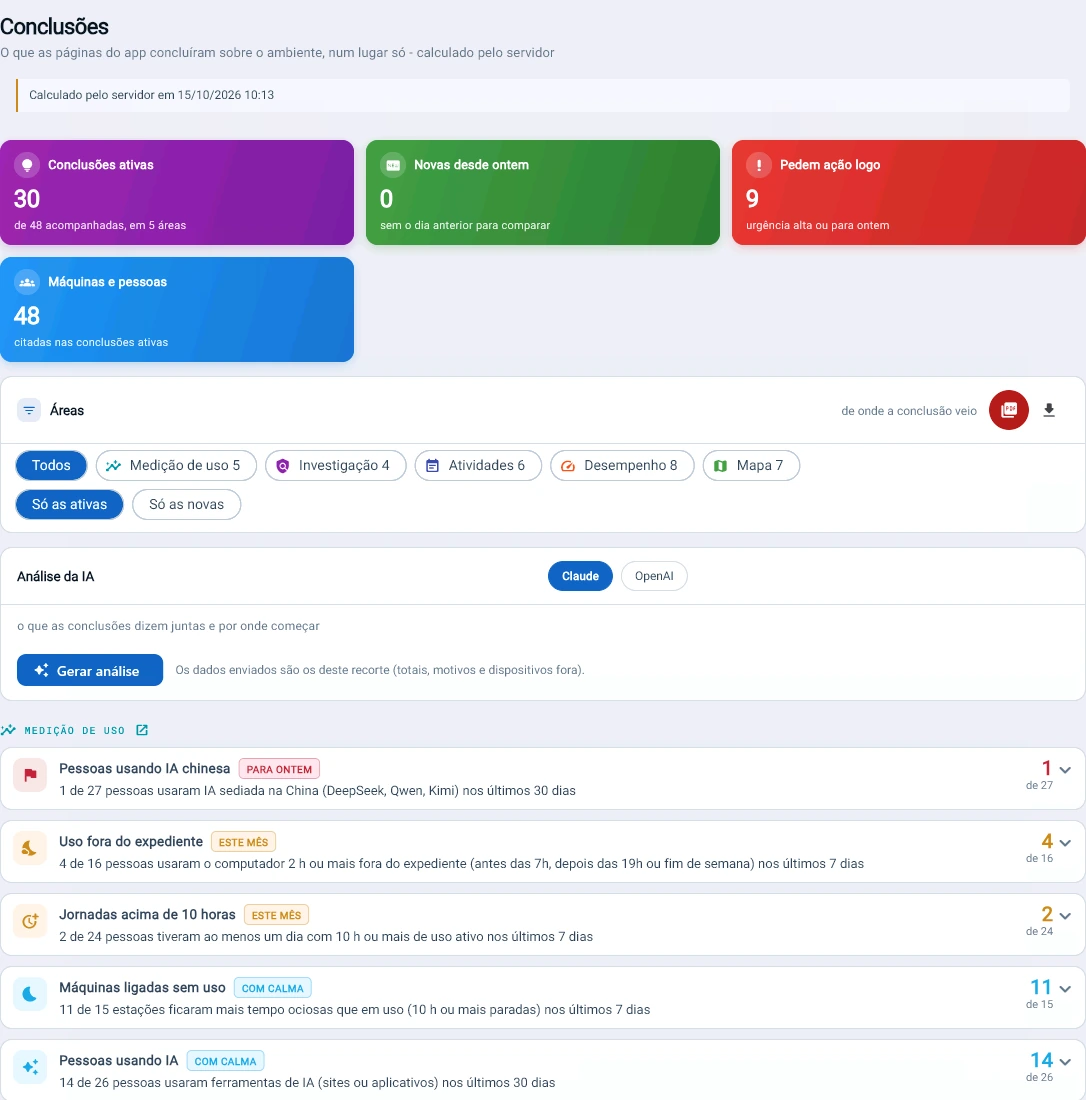Click the chart icon beside Medição de uso heading
Screen dimensions: 1086x1100
pyautogui.click(x=8, y=730)
